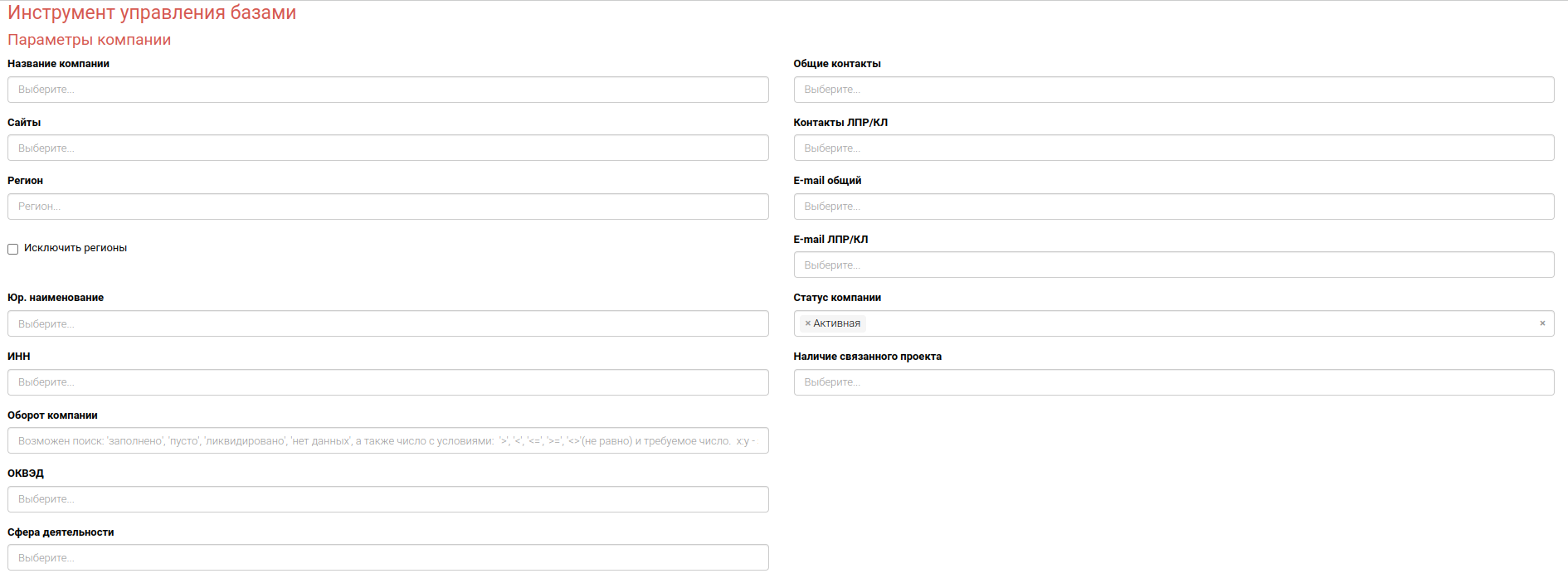Open the Название компании dropdown
Viewport: 1568px width, 583px height.
click(387, 90)
